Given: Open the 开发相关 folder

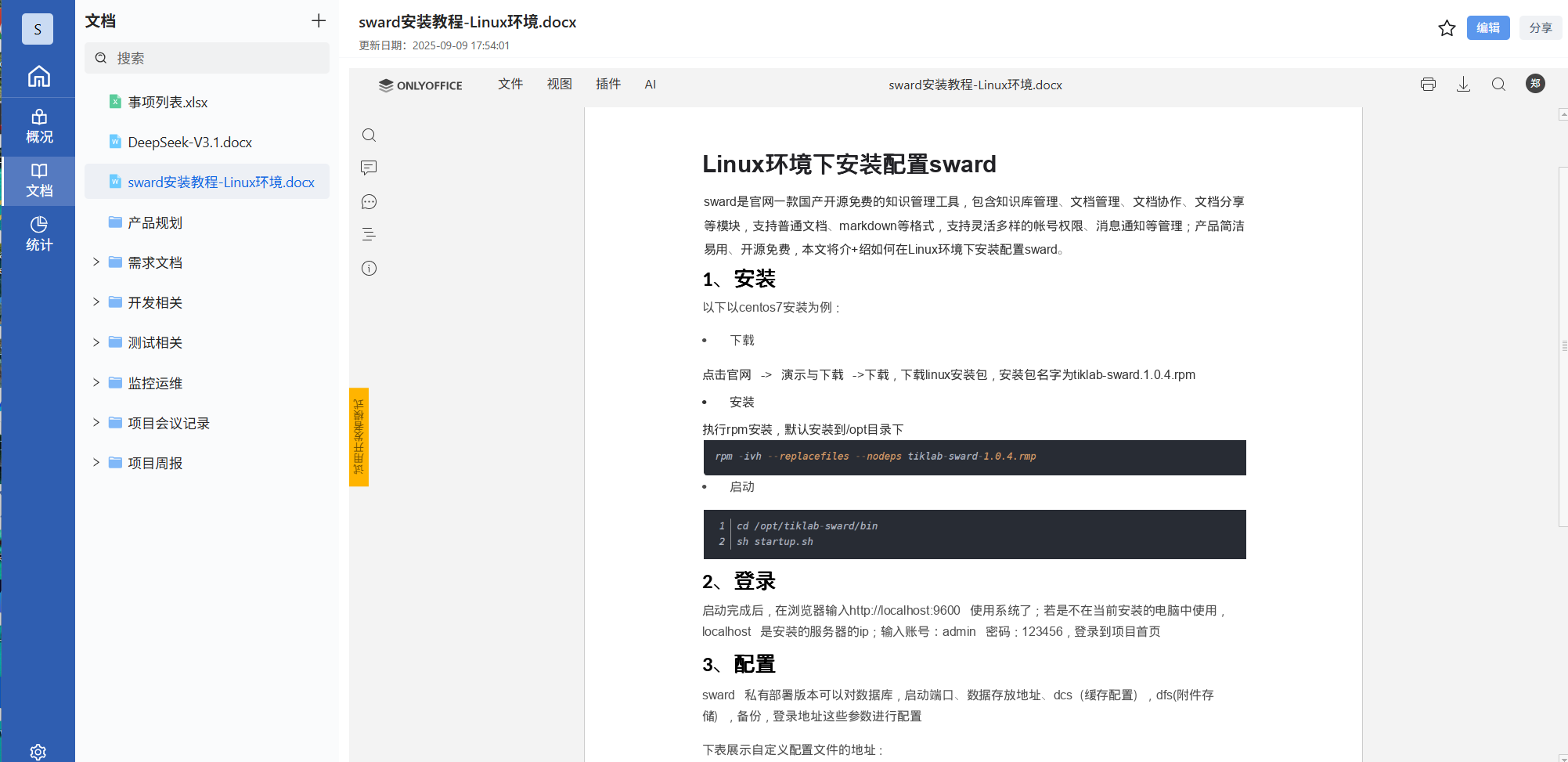Looking at the screenshot, I should coord(155,302).
